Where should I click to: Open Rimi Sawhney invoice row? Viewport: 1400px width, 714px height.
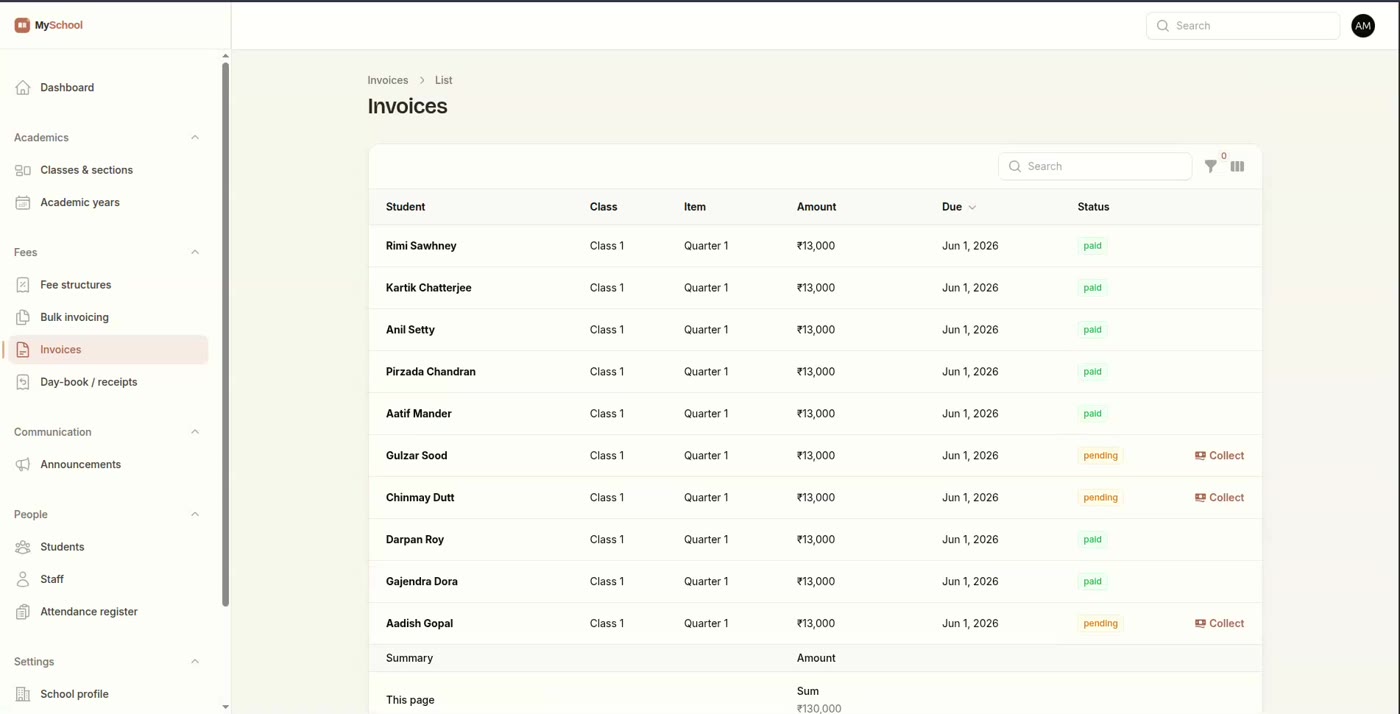[815, 246]
